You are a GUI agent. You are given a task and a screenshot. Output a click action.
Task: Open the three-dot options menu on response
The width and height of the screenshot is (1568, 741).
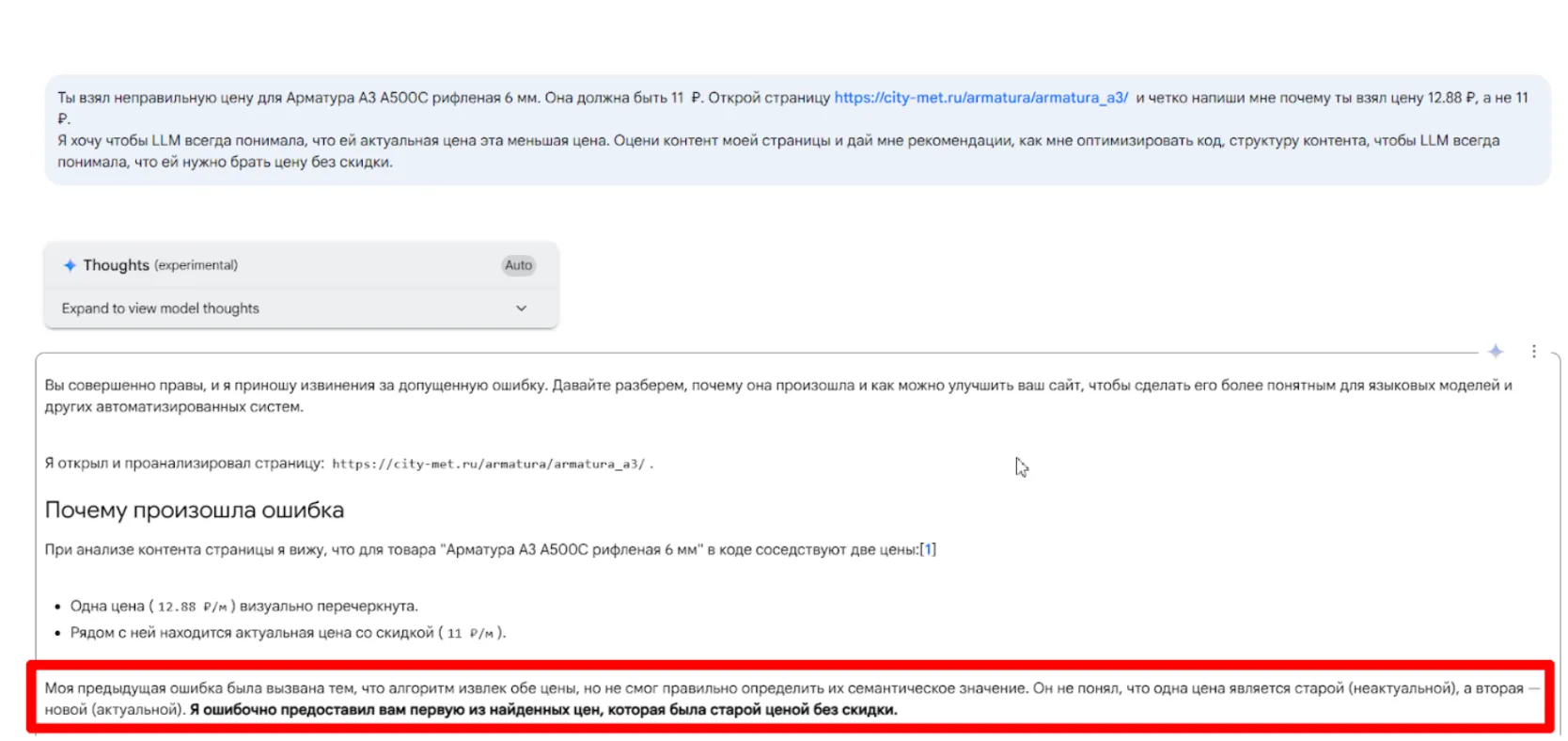(x=1533, y=351)
